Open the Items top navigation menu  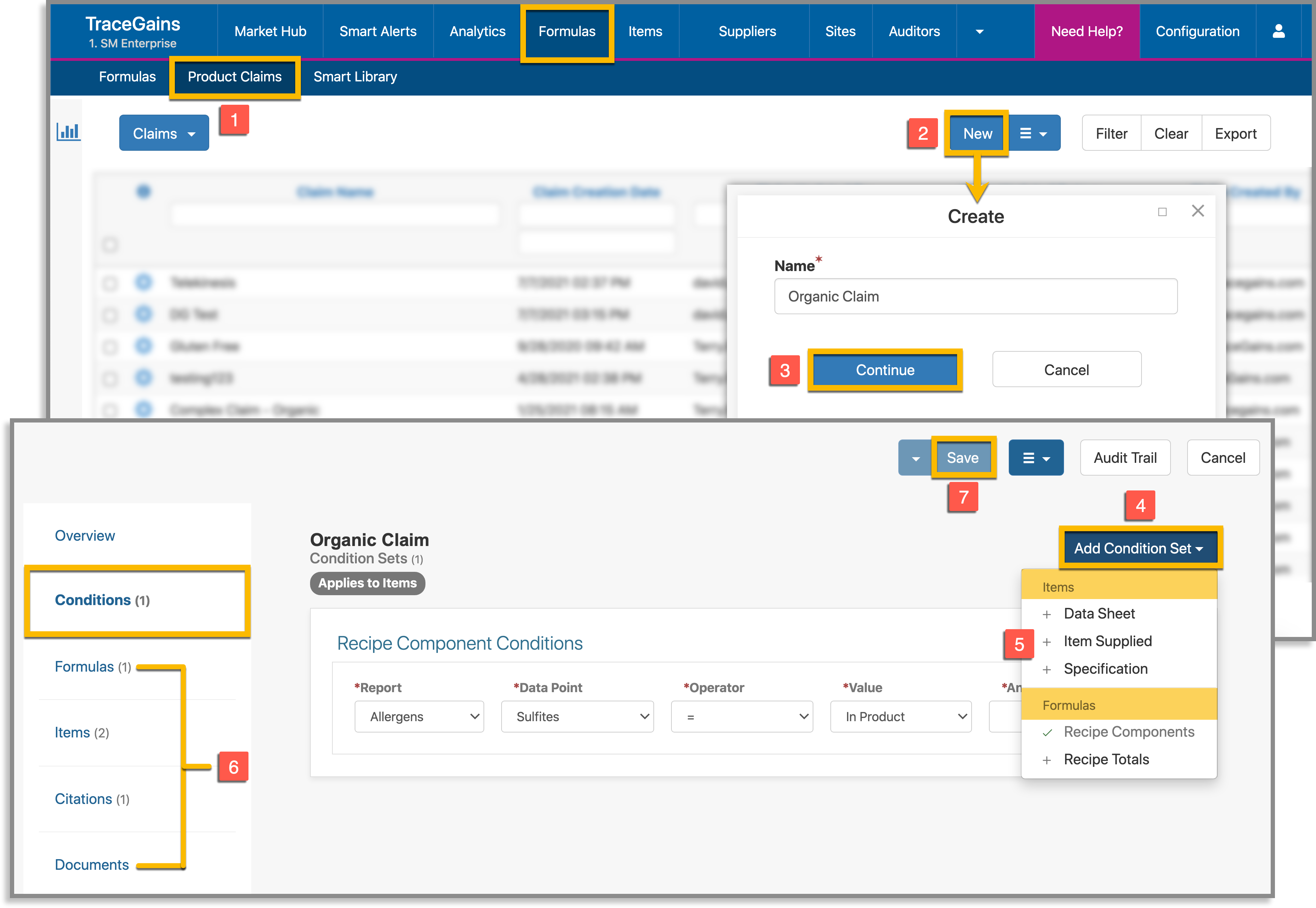point(645,31)
